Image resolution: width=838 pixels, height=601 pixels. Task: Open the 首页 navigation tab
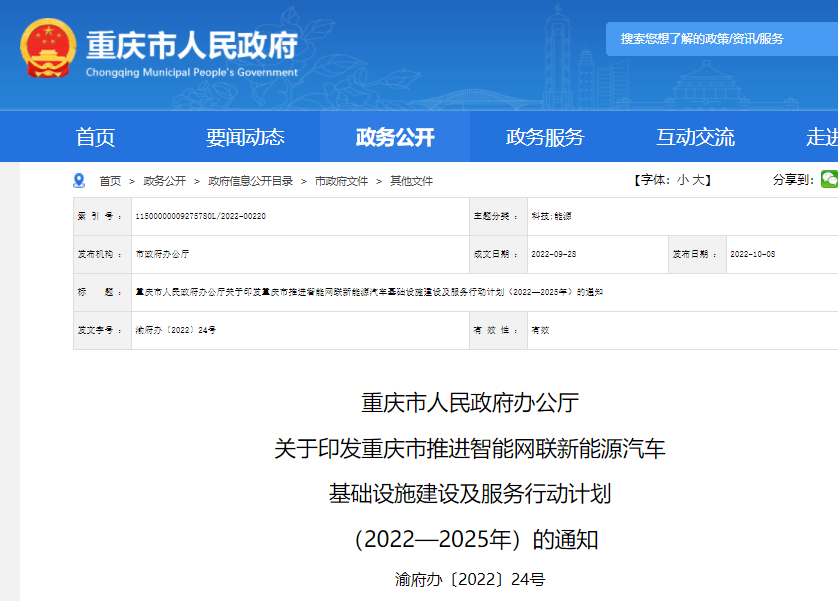click(95, 137)
